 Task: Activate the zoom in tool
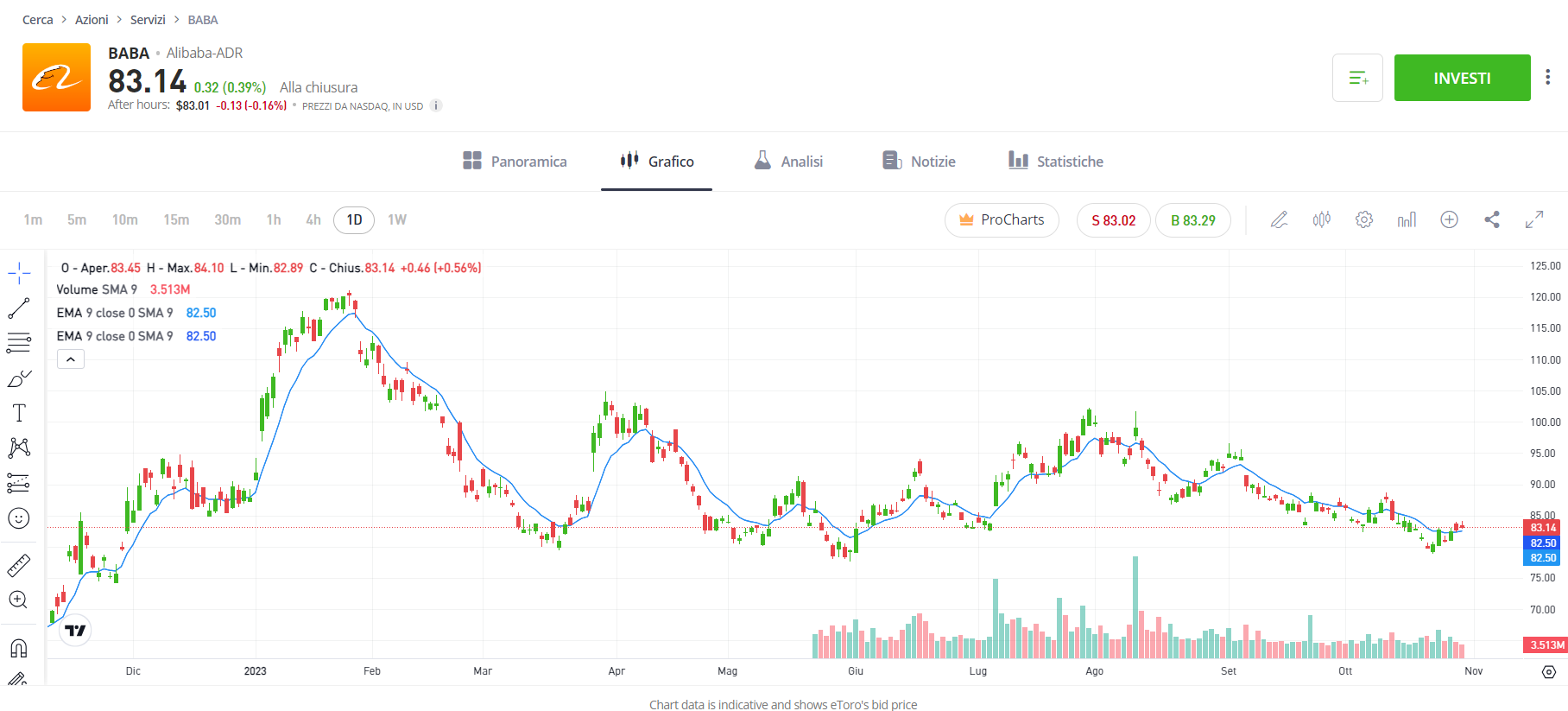coord(19,600)
